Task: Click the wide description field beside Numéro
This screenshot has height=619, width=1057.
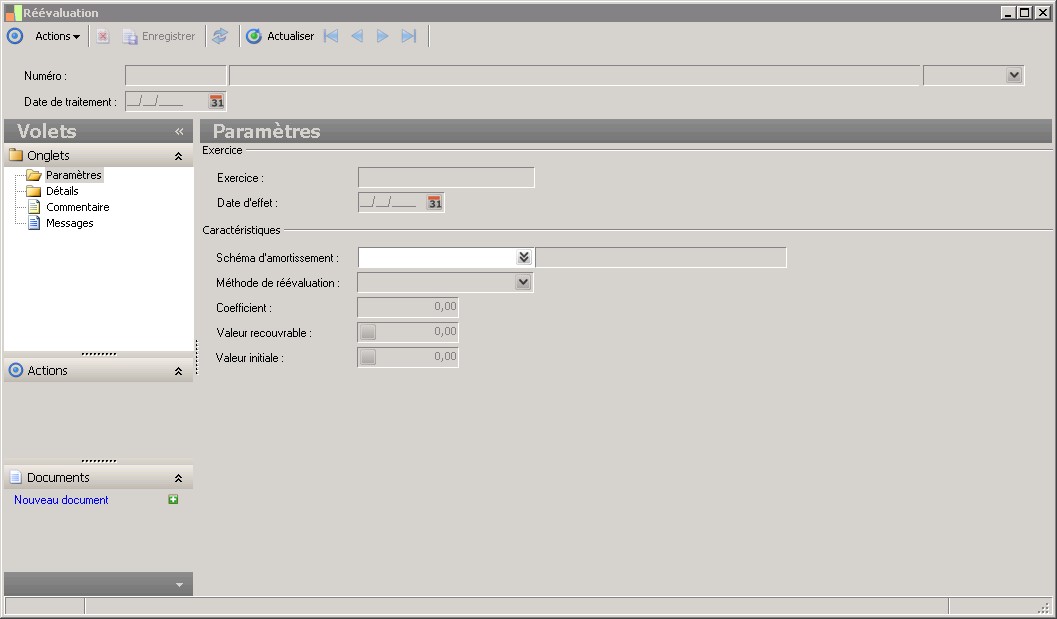Action: [574, 76]
